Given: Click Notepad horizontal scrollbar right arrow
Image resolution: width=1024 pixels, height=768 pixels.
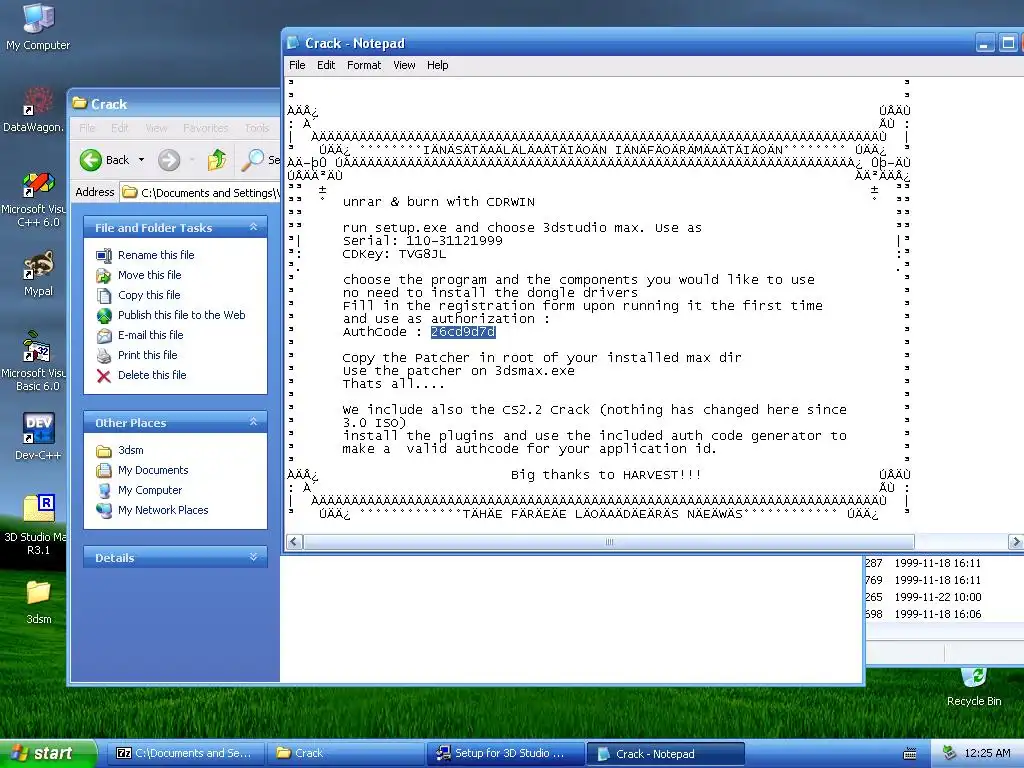Looking at the screenshot, I should (1016, 542).
